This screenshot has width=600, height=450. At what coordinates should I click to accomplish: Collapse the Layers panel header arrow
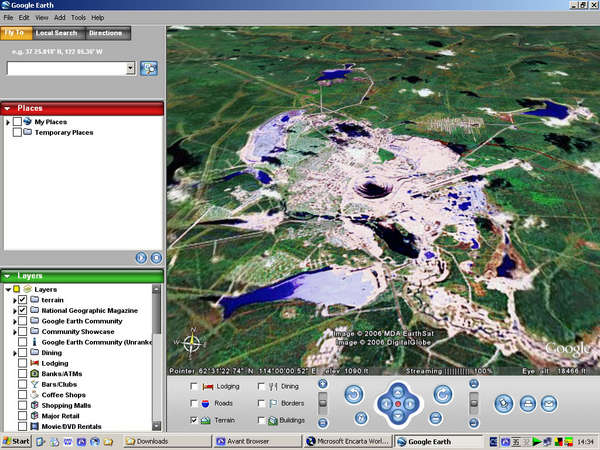pyautogui.click(x=7, y=276)
